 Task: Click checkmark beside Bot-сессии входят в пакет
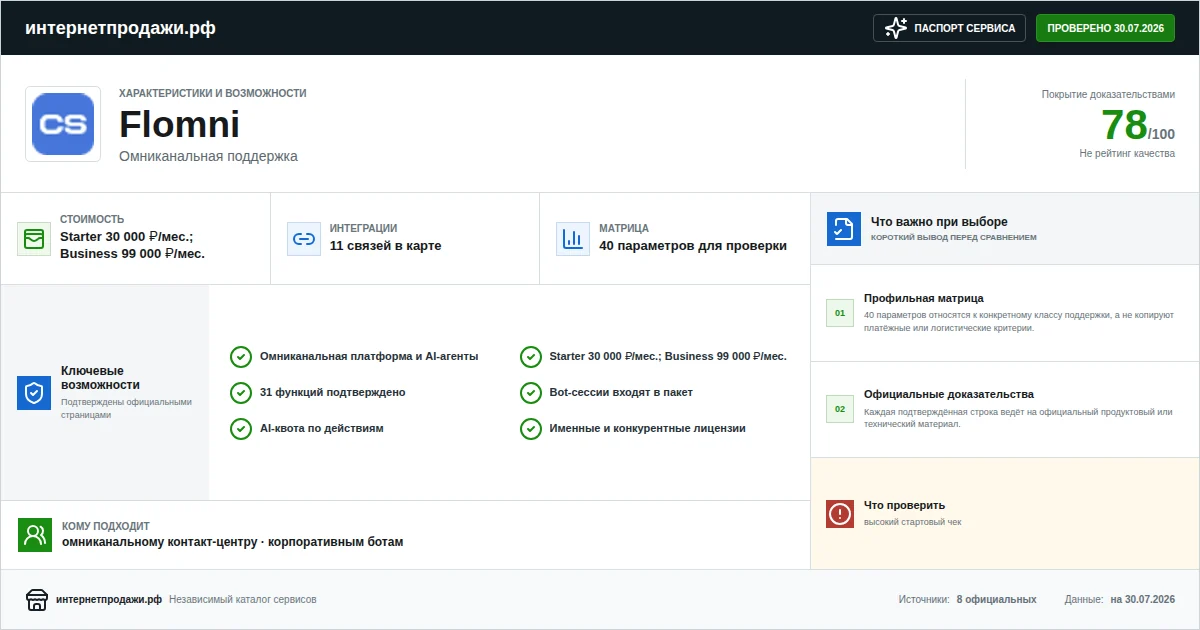point(531,393)
